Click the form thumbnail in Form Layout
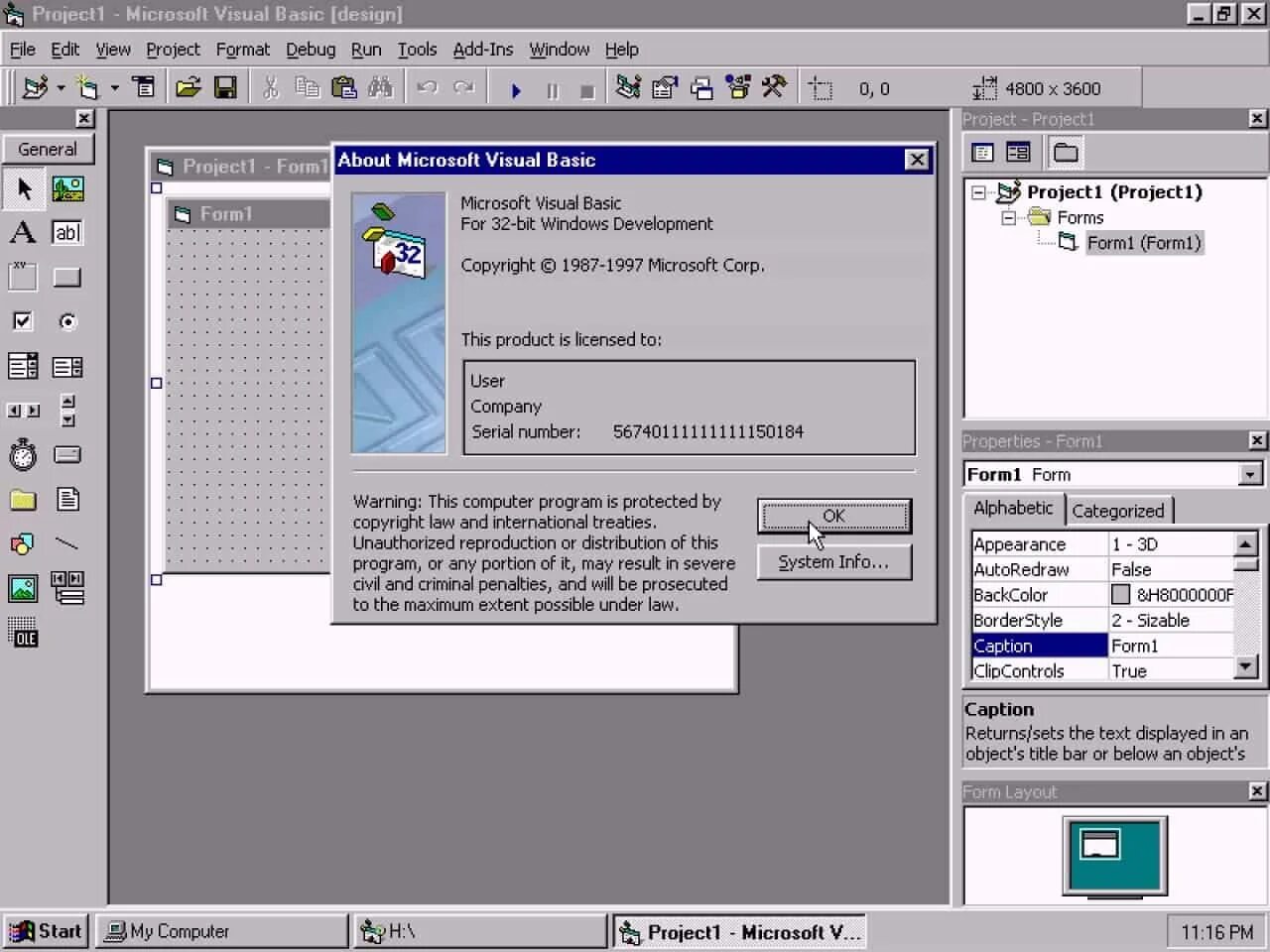The height and width of the screenshot is (952, 1270). click(1100, 846)
